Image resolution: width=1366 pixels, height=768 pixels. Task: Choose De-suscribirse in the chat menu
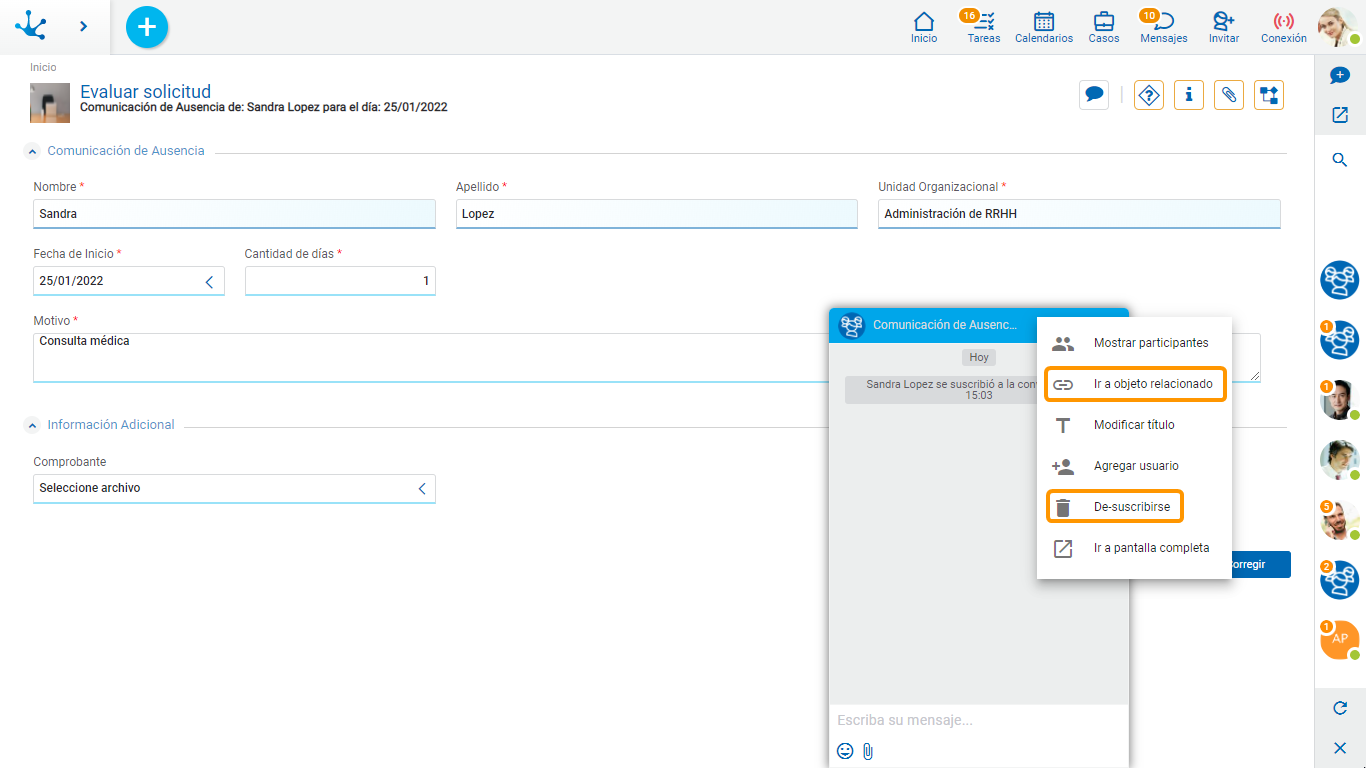tap(1131, 507)
